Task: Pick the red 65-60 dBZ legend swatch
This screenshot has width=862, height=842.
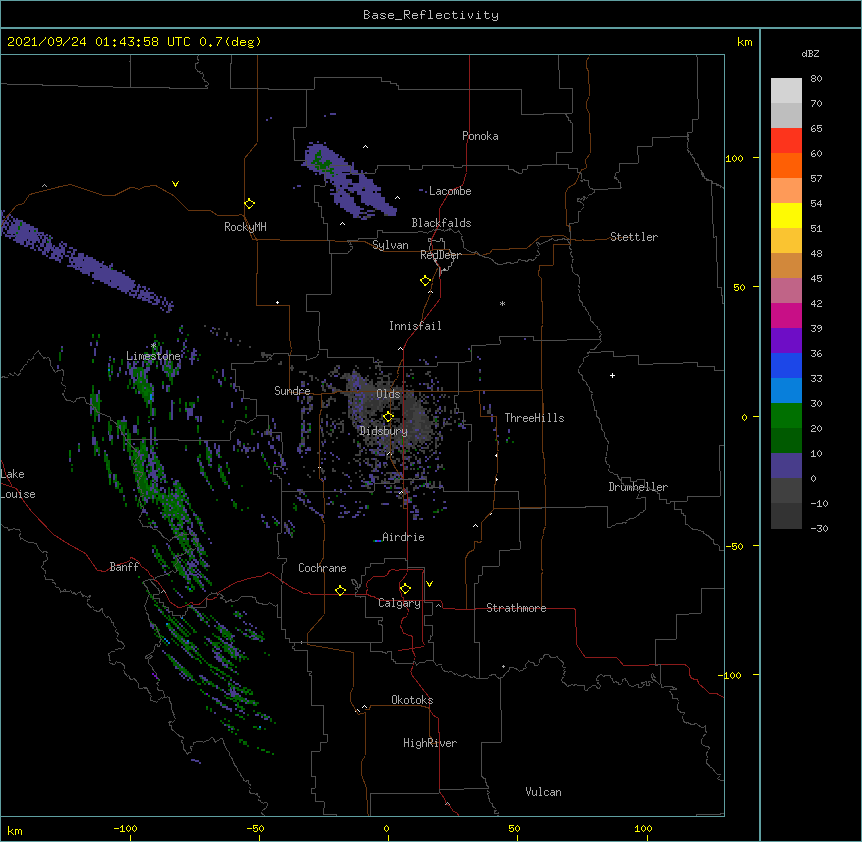Action: pos(786,141)
